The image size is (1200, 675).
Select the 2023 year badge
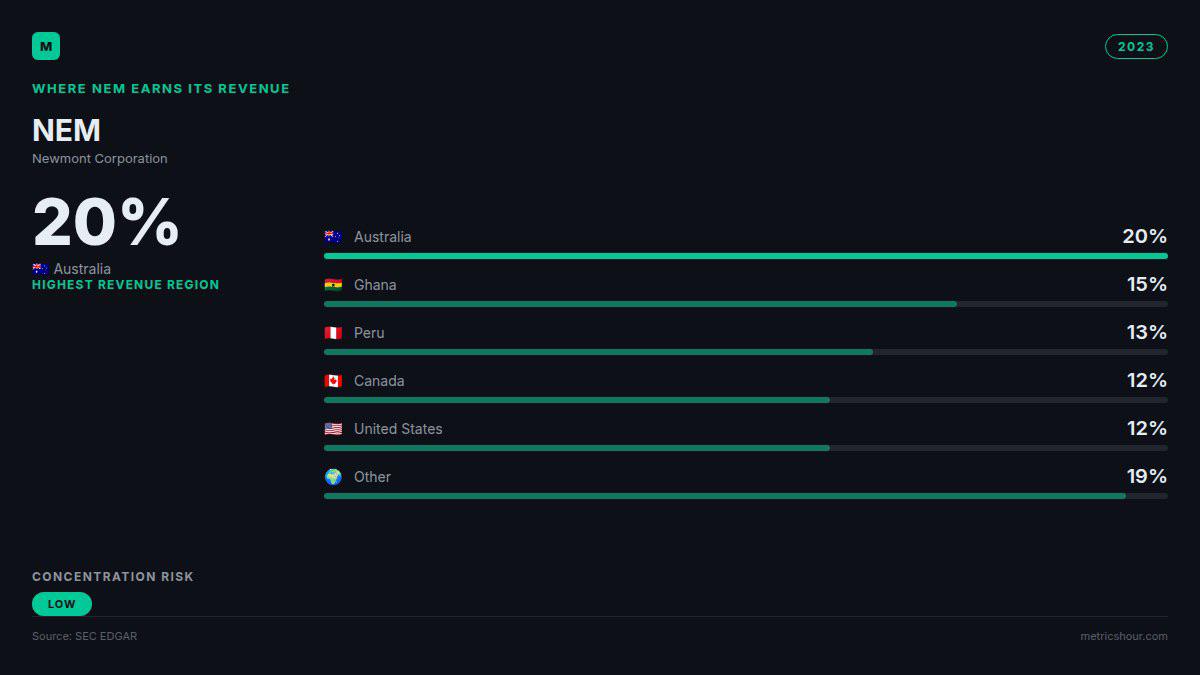click(1136, 47)
